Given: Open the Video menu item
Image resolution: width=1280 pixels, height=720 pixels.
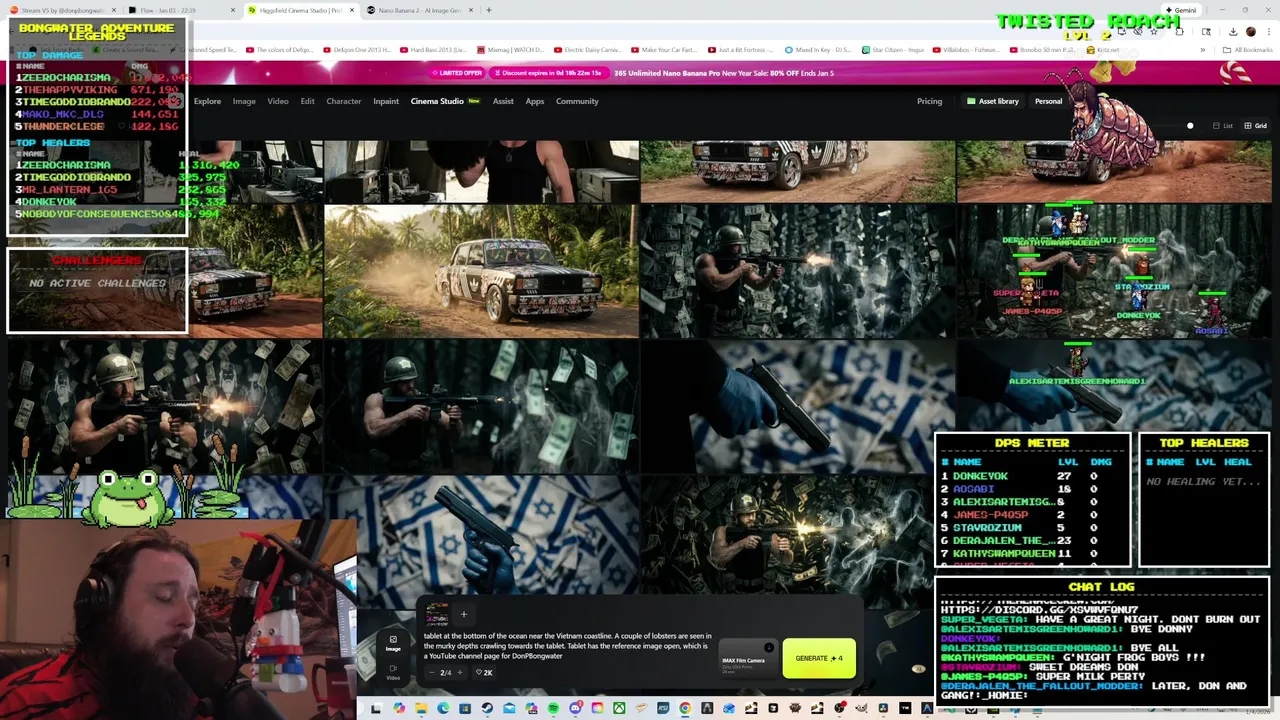Looking at the screenshot, I should [x=278, y=101].
